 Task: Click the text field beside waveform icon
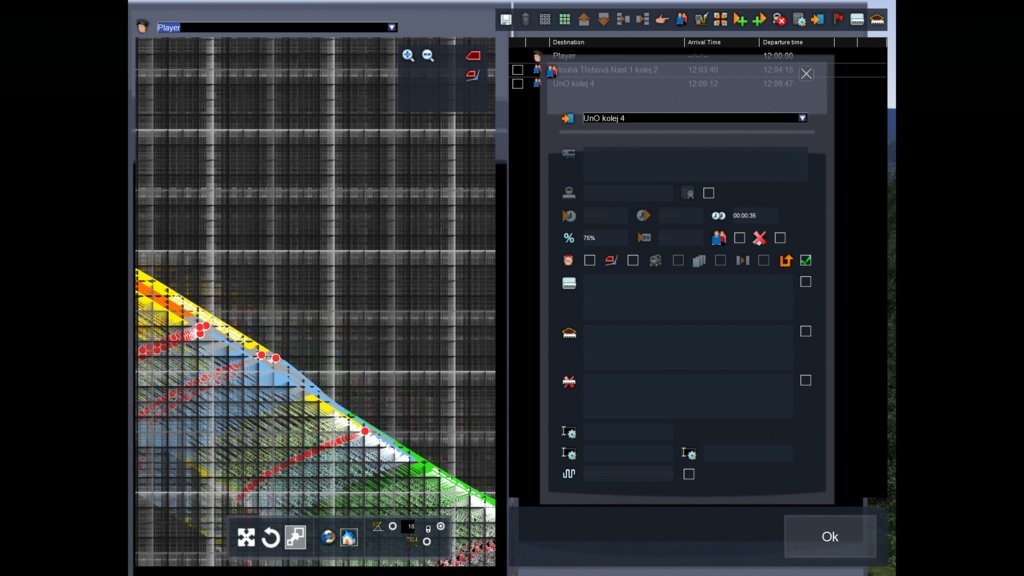(628, 473)
